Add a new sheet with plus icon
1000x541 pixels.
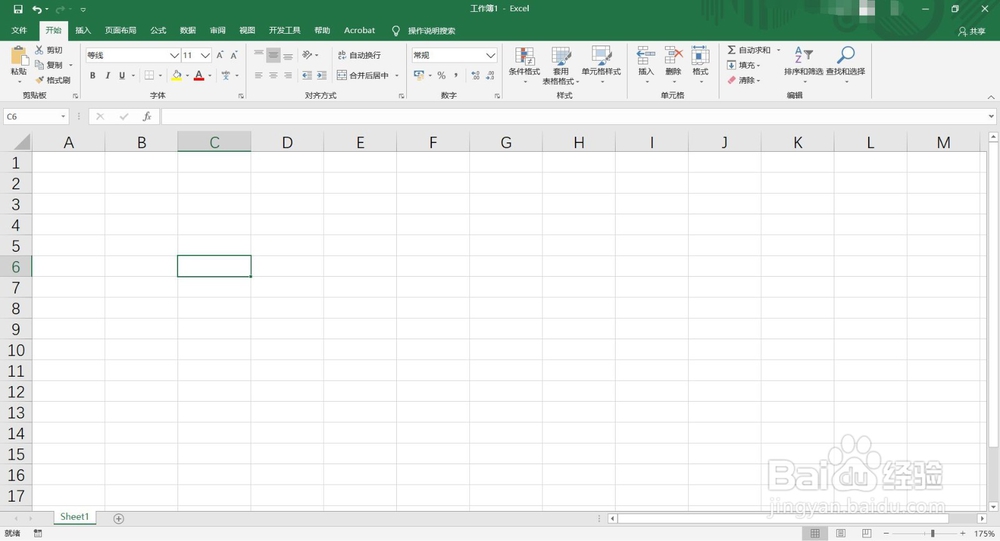point(119,519)
